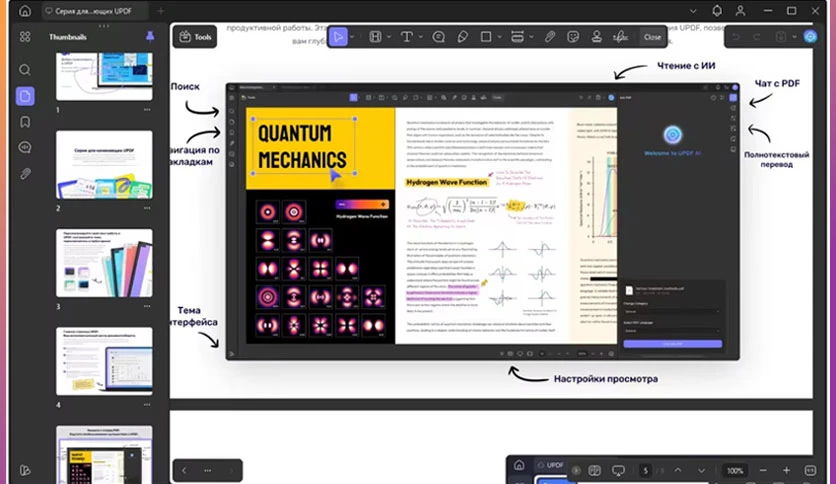Go to previous page with up chevron
Image resolution: width=836 pixels, height=484 pixels.
click(x=678, y=471)
